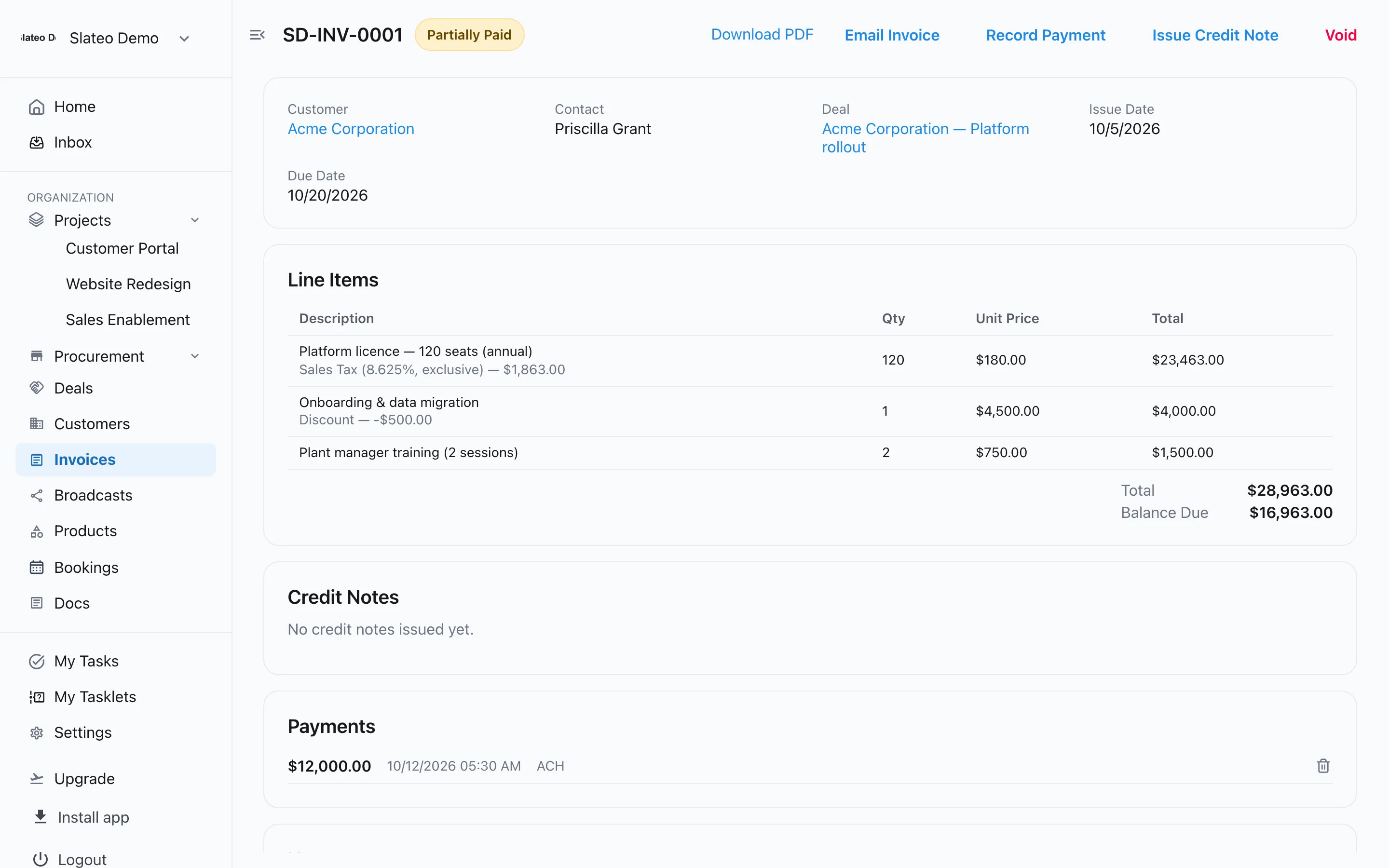Image resolution: width=1389 pixels, height=868 pixels.
Task: Click Download PDF
Action: click(x=762, y=34)
